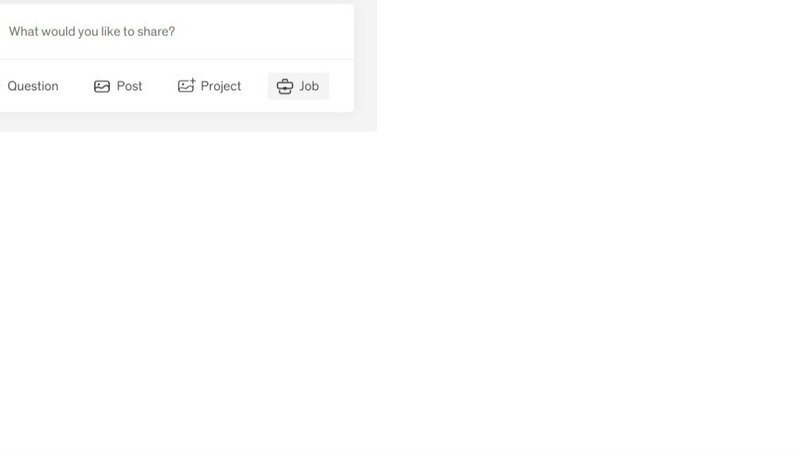The height and width of the screenshot is (450, 800).
Task: Switch to Project sharing option
Action: point(209,86)
